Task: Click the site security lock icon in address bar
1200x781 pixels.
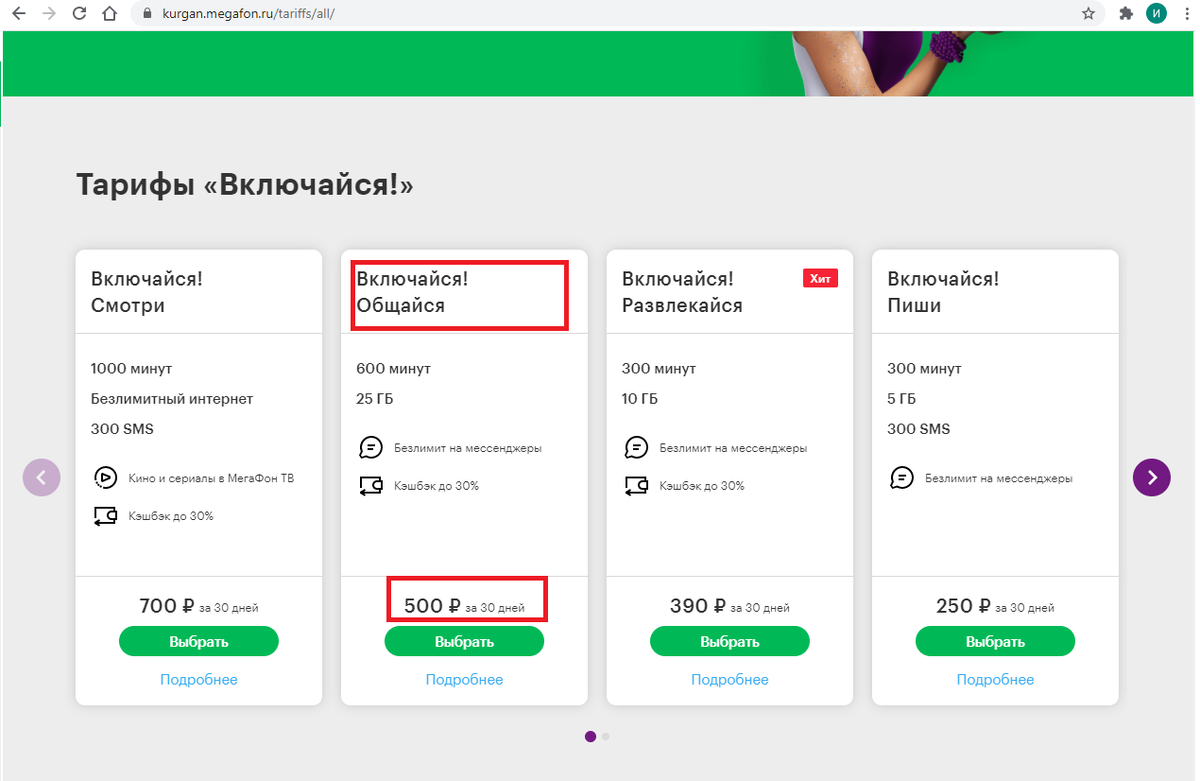Action: pyautogui.click(x=146, y=14)
